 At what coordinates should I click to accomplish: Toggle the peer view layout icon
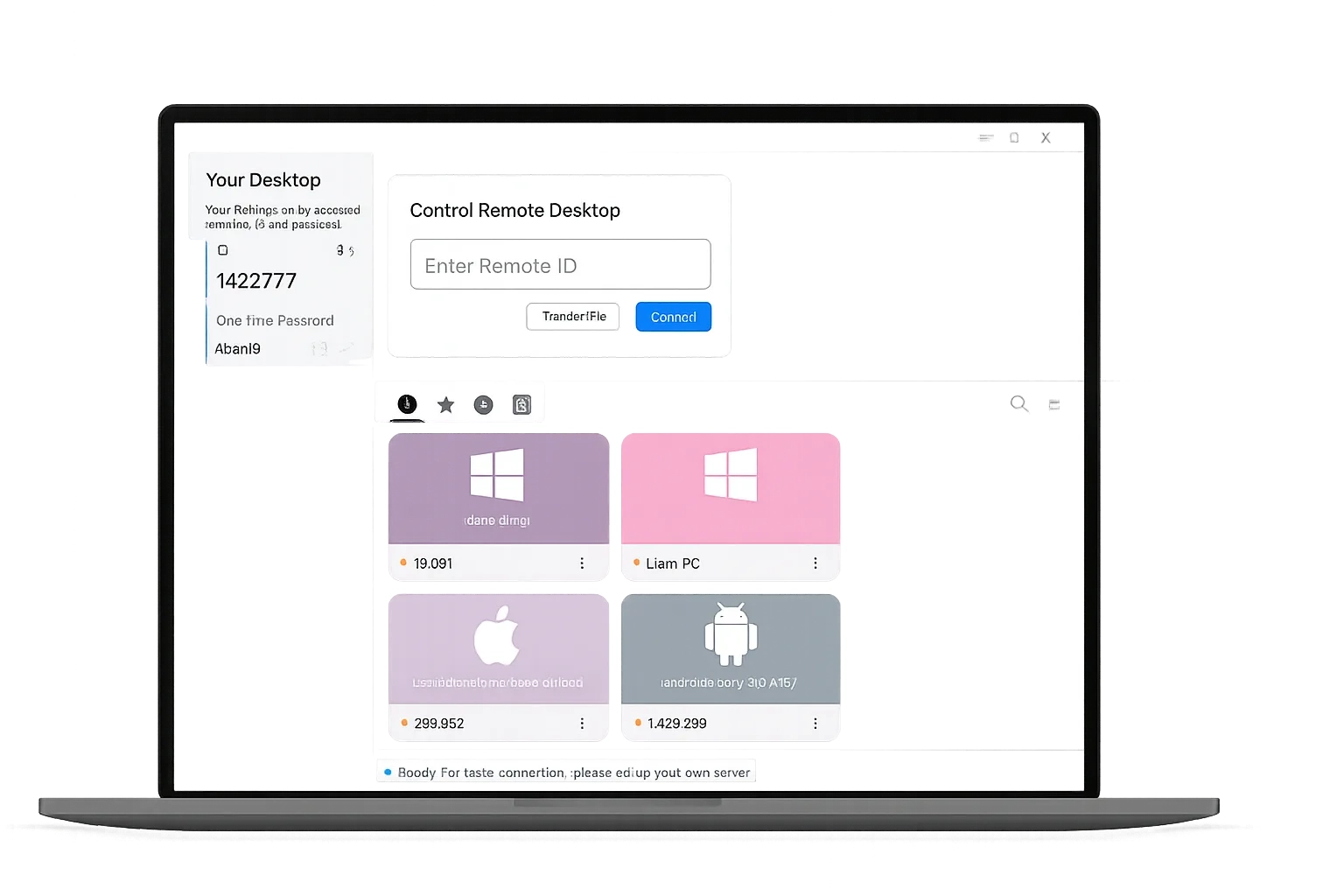(x=1054, y=404)
